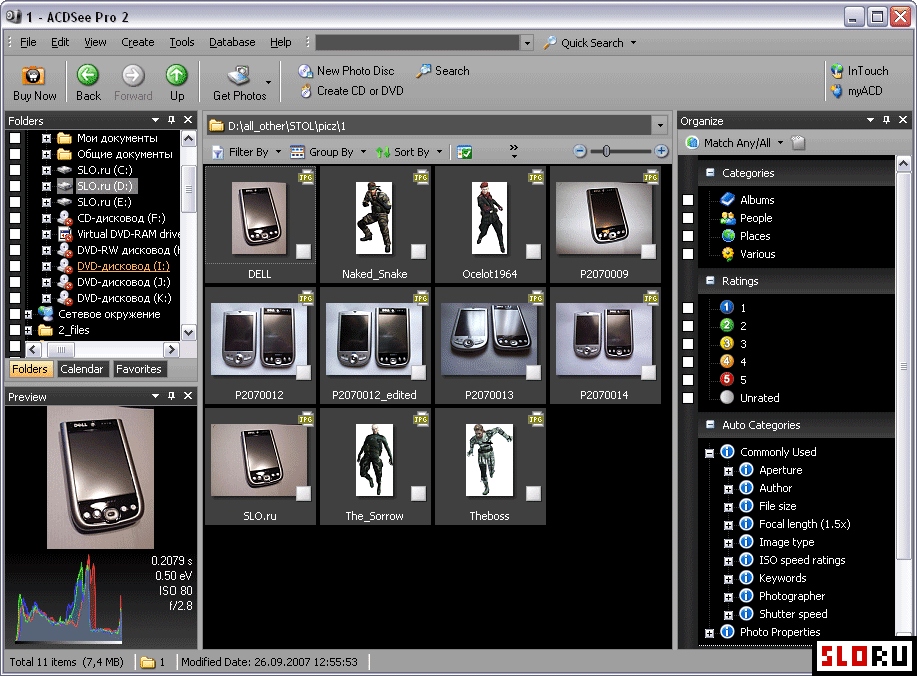This screenshot has height=676, width=917.
Task: Click the Filter By funnel icon
Action: click(x=218, y=153)
